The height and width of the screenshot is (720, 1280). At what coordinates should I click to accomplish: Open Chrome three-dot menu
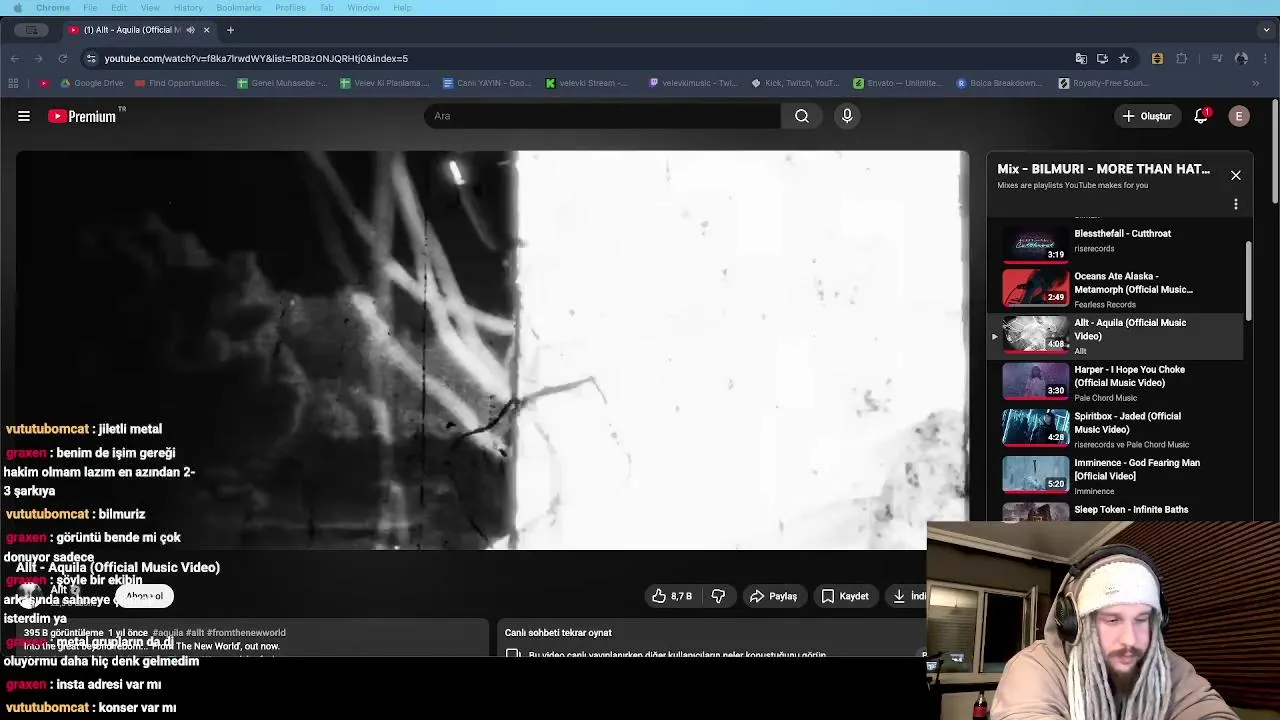pos(1264,58)
